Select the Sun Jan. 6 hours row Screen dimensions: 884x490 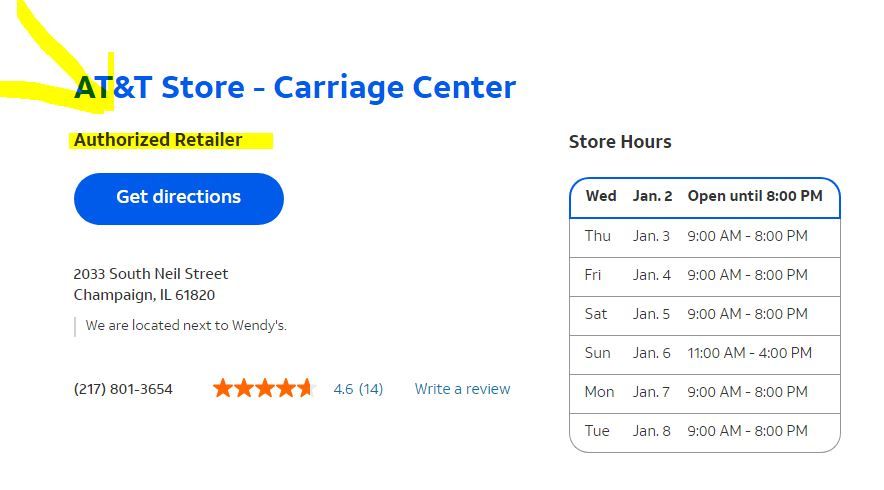click(x=704, y=353)
